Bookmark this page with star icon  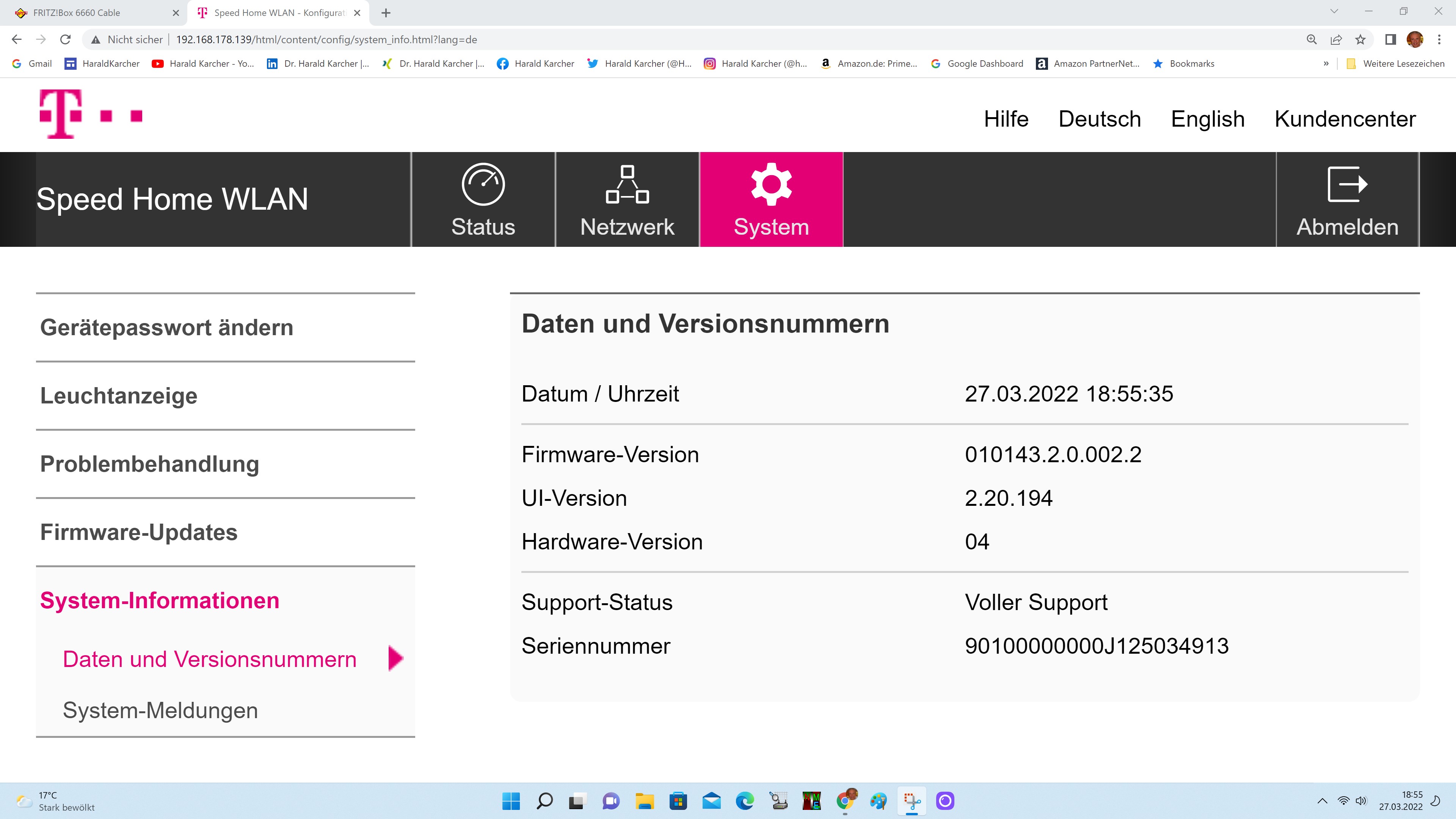(x=1360, y=39)
